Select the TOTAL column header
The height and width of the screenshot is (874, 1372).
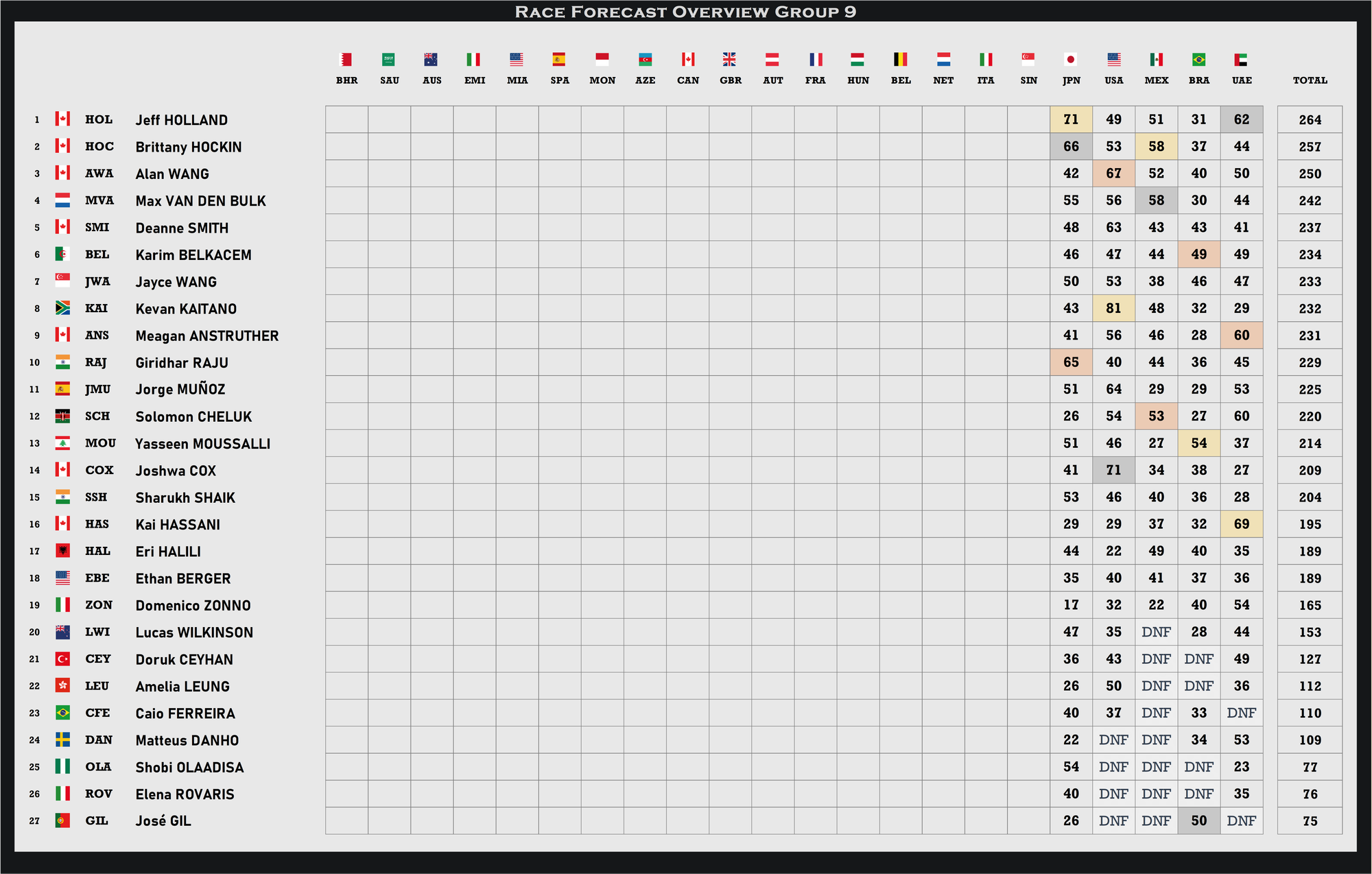click(1310, 80)
